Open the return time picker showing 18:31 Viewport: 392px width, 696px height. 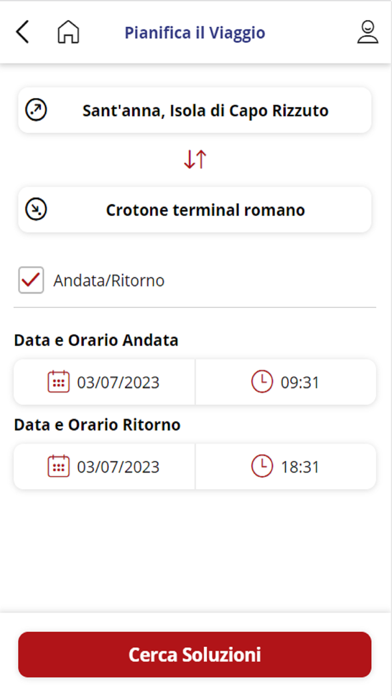click(286, 467)
